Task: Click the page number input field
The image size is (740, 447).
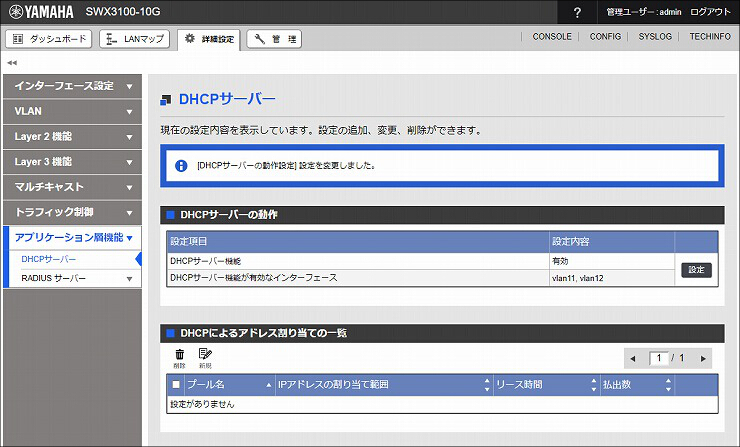Action: [x=659, y=358]
